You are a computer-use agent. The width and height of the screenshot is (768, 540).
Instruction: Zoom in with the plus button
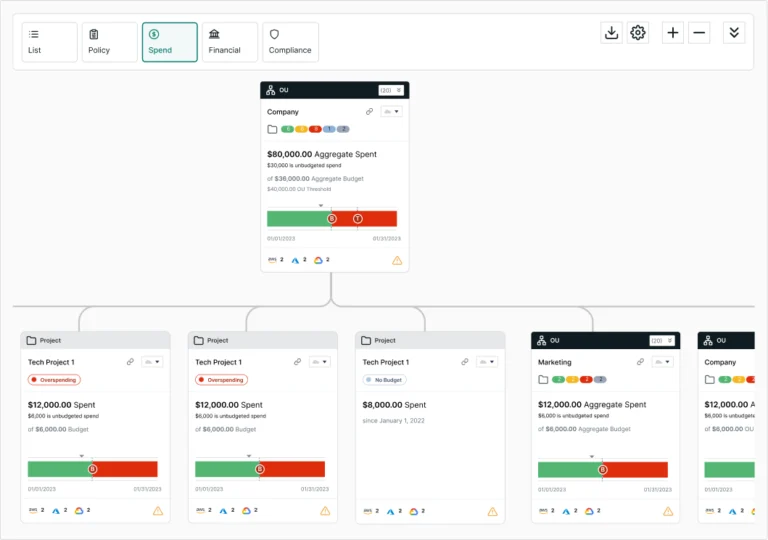[x=673, y=33]
